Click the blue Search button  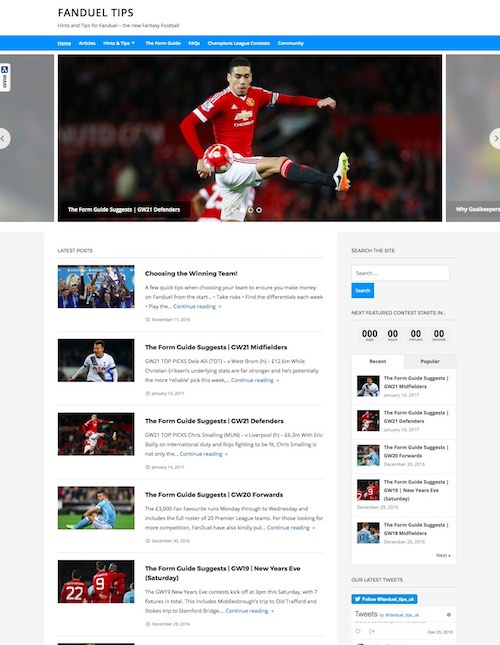coord(363,290)
